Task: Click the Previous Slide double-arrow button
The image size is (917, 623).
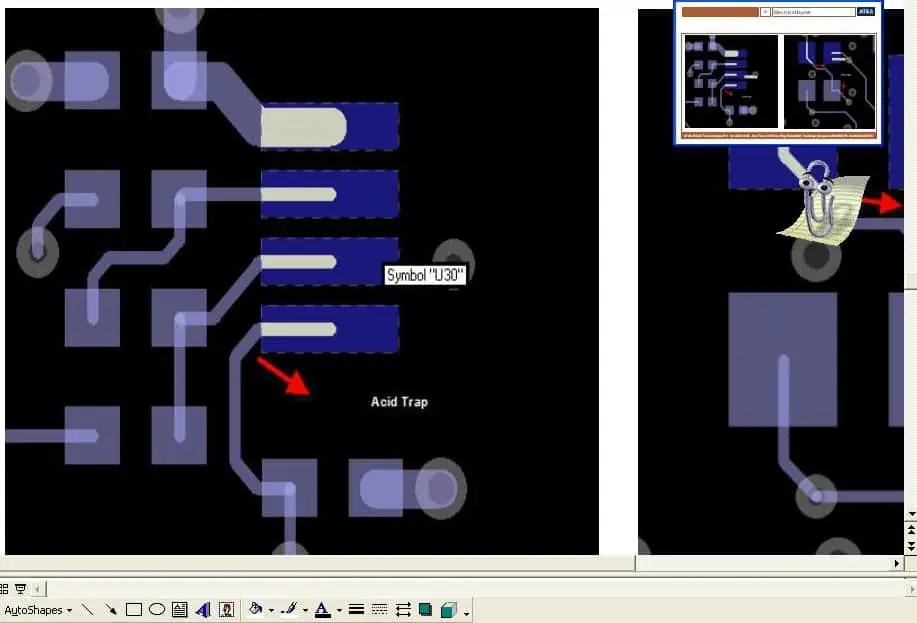Action: (910, 530)
